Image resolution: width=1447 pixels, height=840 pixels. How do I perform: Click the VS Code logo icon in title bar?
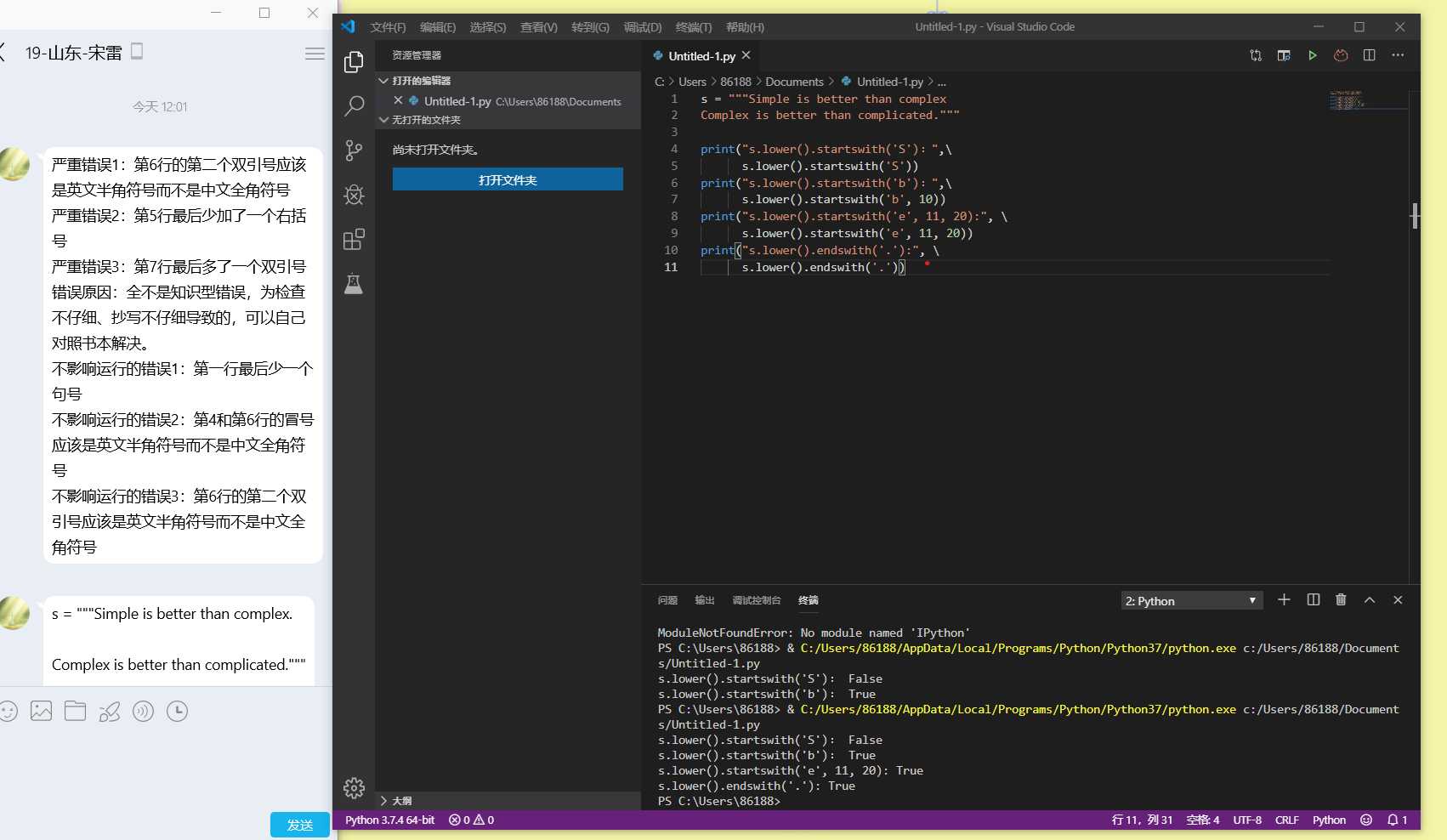click(x=348, y=26)
